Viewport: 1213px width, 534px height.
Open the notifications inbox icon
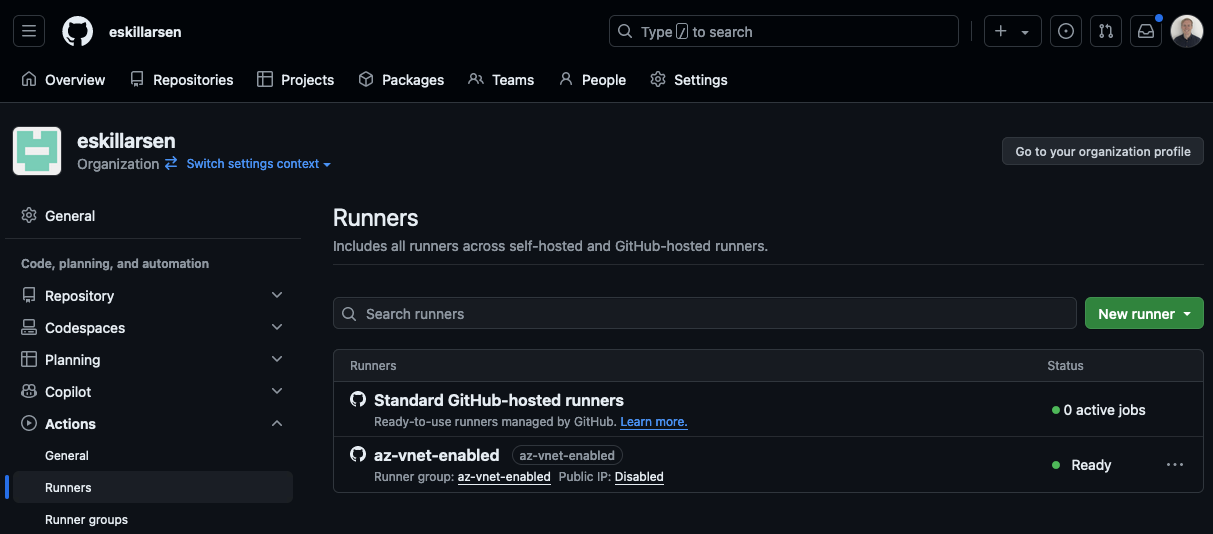click(1146, 31)
